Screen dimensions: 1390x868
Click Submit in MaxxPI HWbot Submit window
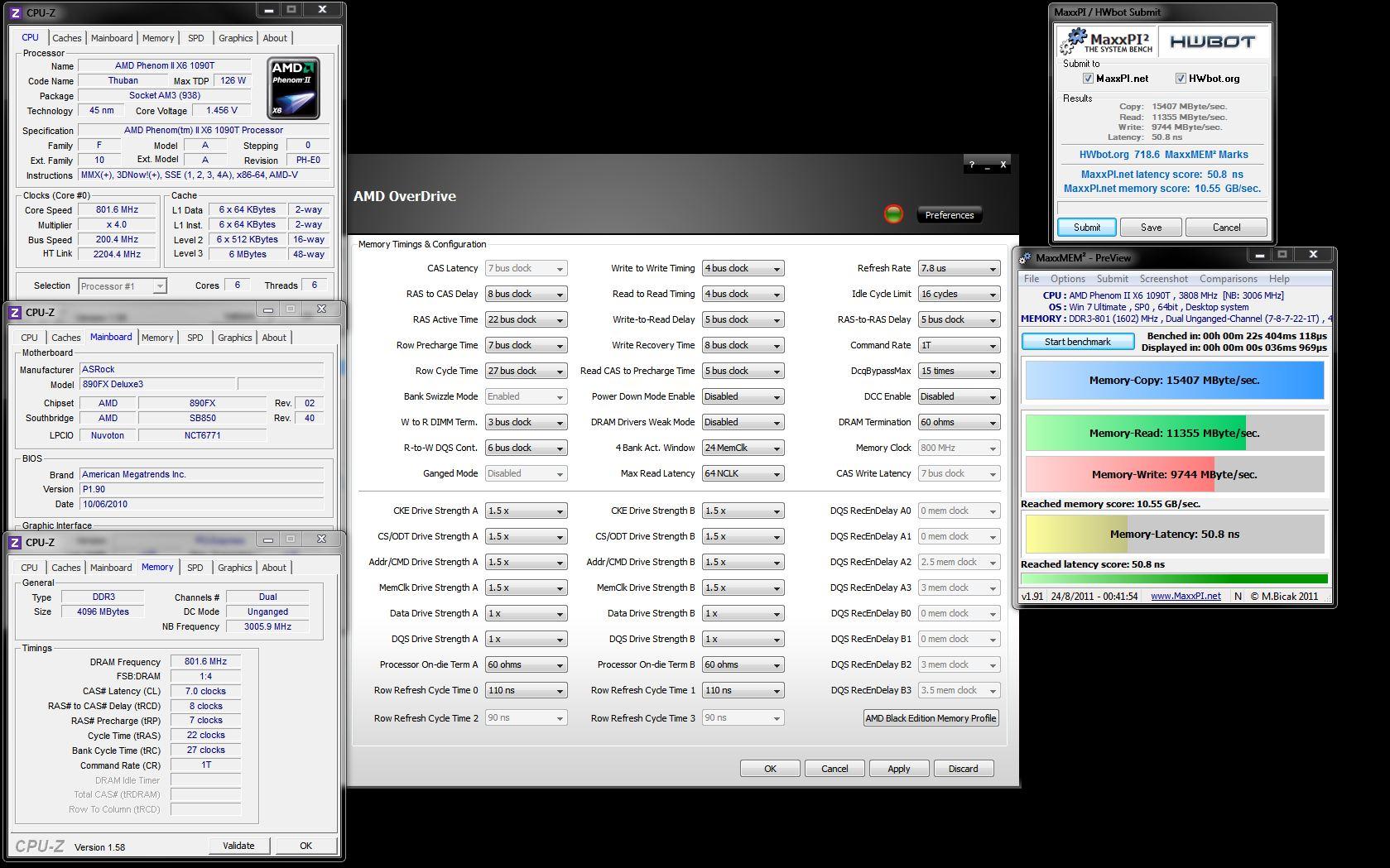click(1087, 228)
